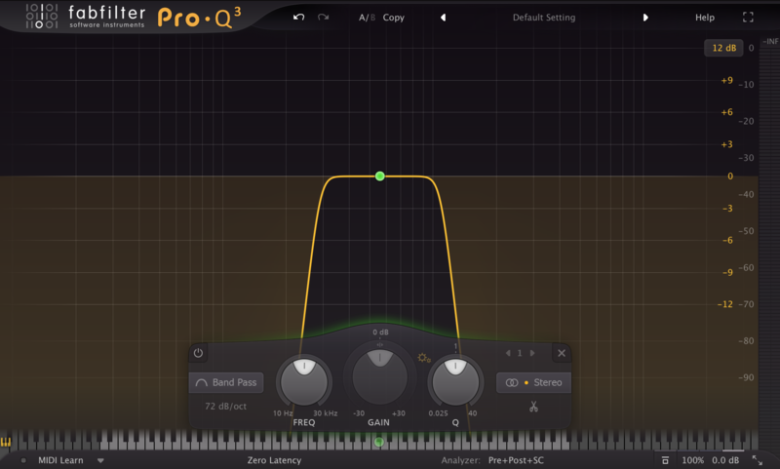Select next band with right triangle
Viewport: 780px width, 469px height.
pos(532,353)
